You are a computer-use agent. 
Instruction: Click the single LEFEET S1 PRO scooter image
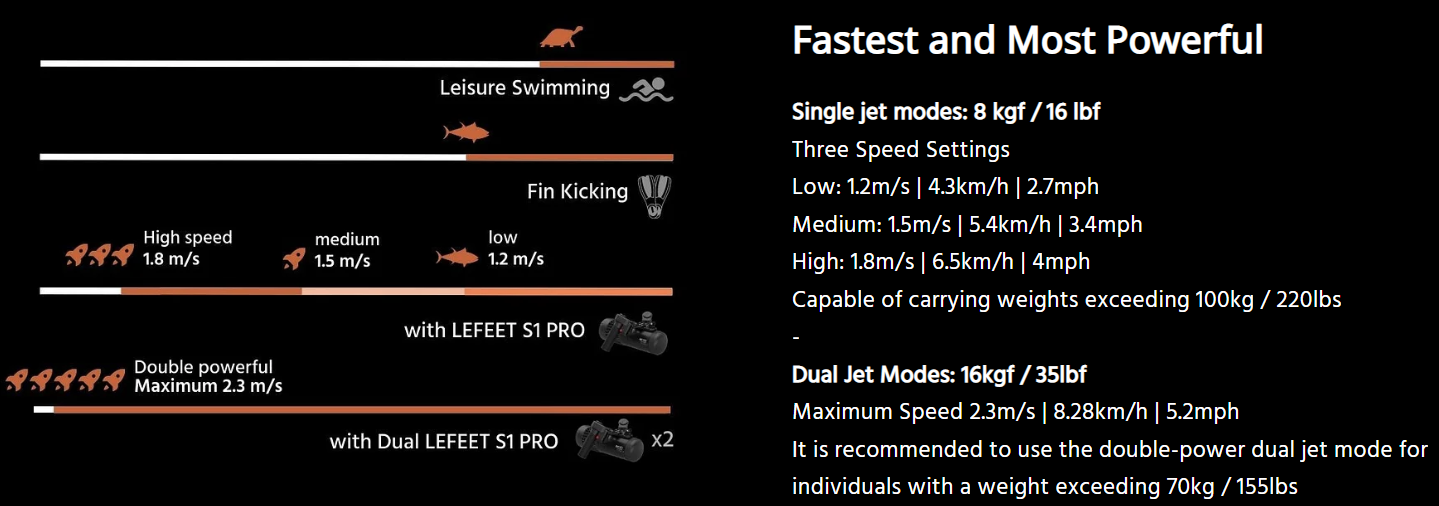pyautogui.click(x=632, y=331)
